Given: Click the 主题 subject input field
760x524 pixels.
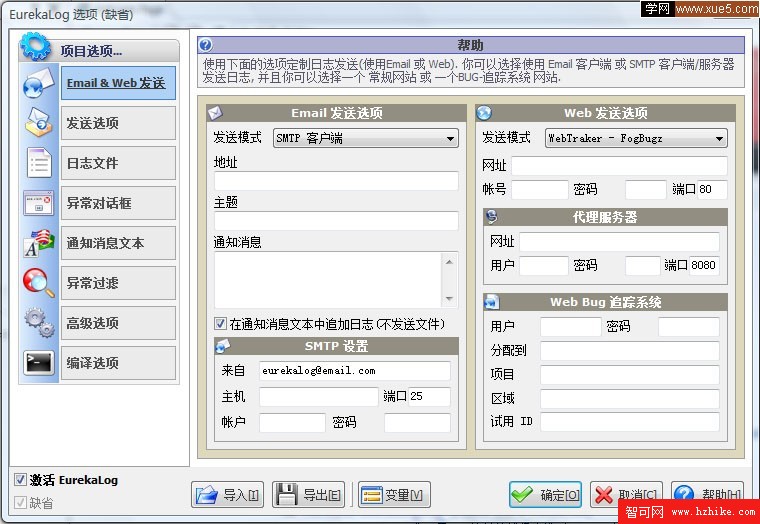Looking at the screenshot, I should 336,221.
